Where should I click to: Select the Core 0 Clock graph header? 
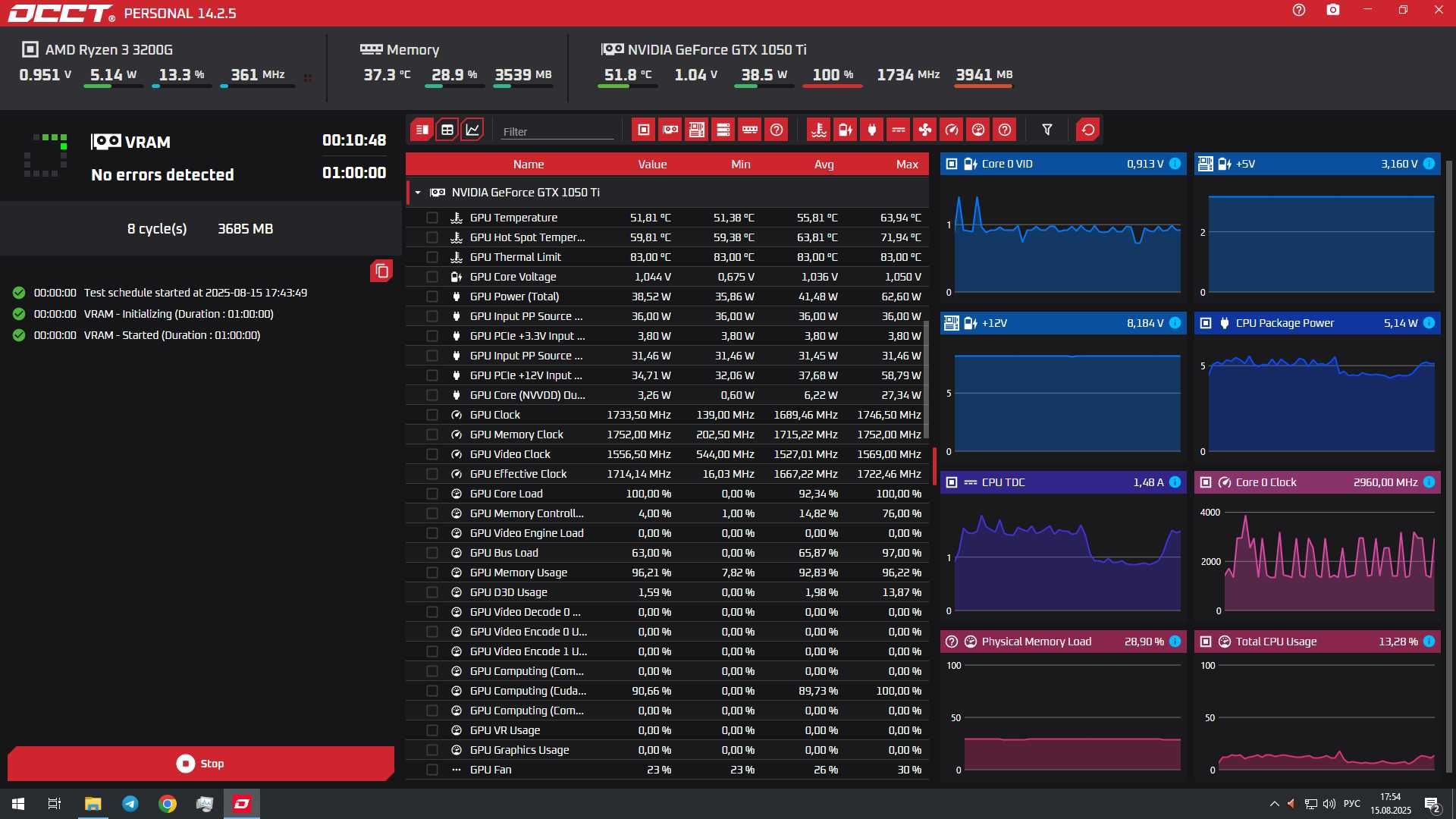click(x=1317, y=482)
